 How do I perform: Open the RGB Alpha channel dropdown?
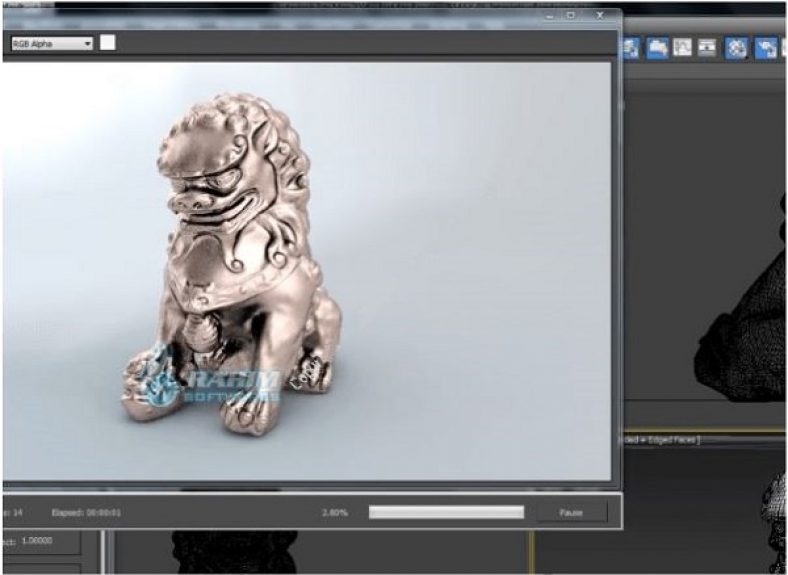coord(52,44)
